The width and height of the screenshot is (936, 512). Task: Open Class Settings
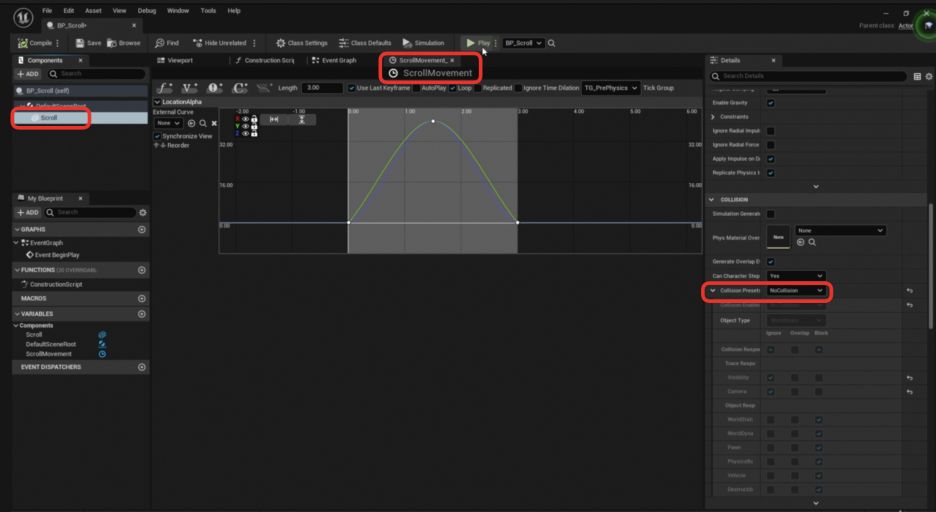[x=301, y=43]
